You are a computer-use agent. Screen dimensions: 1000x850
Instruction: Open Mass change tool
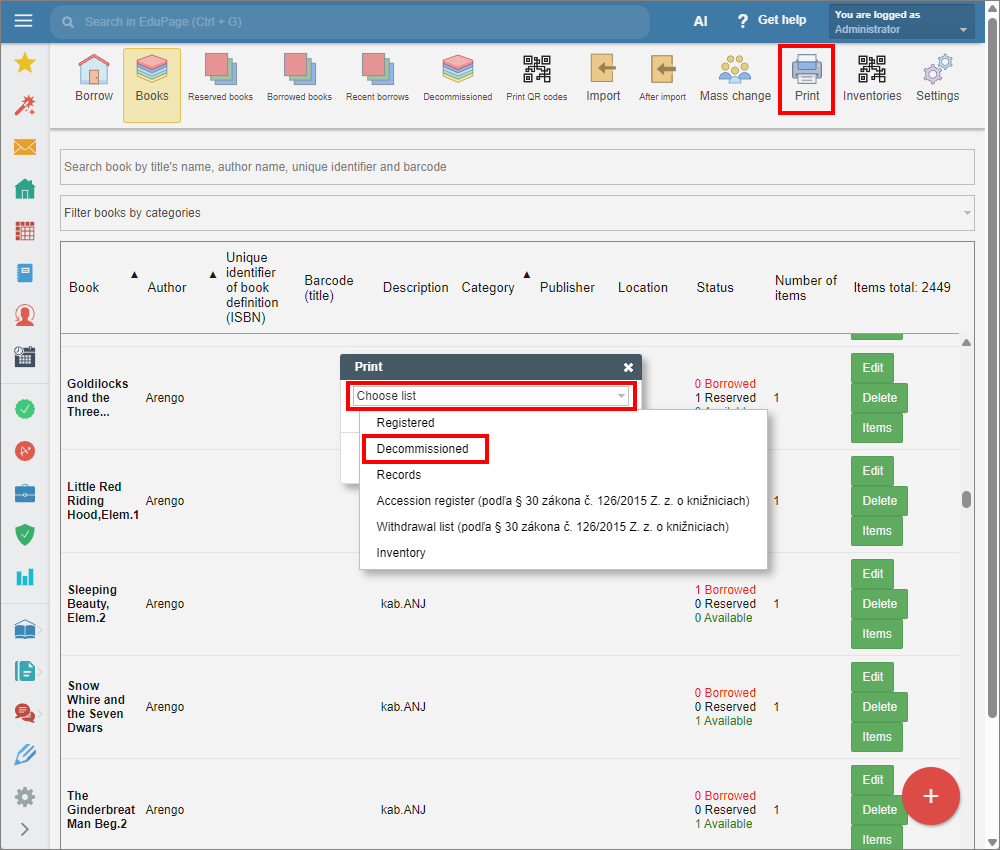[x=735, y=79]
